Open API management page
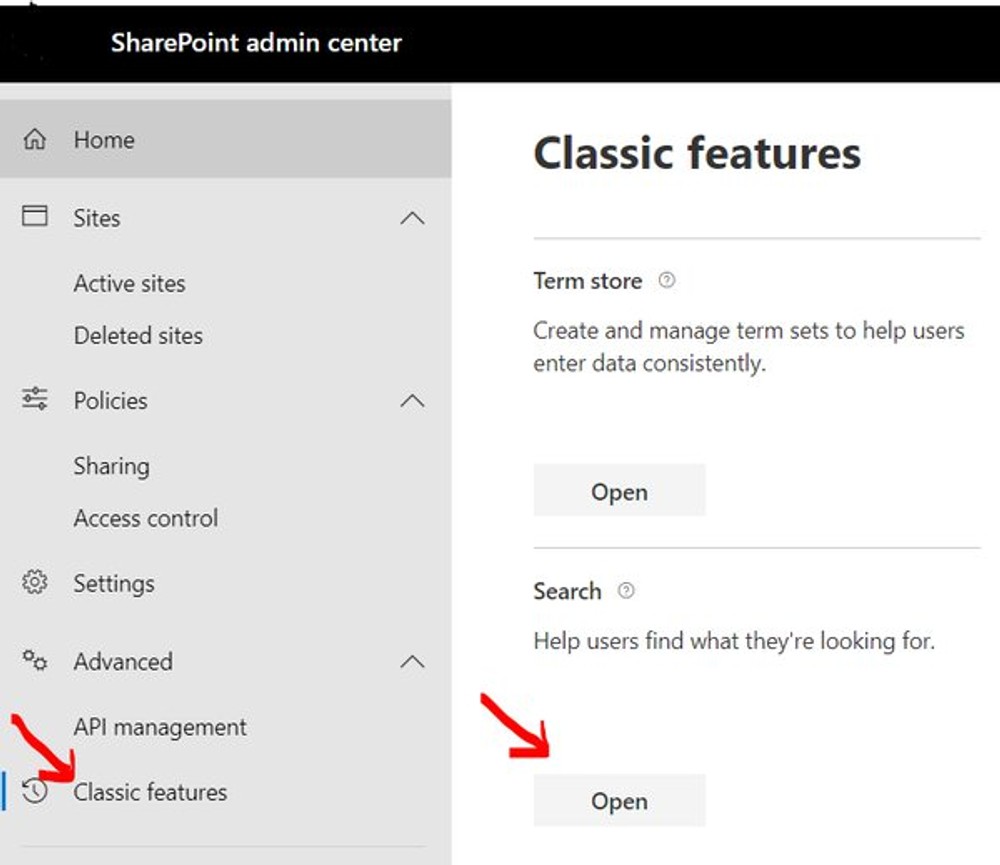This screenshot has width=1000, height=865. coord(160,727)
